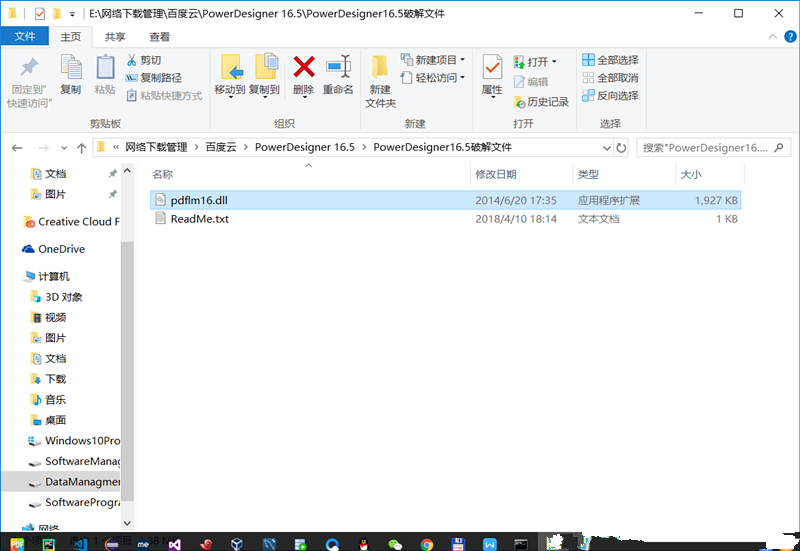Go back with the left arrow
The image size is (800, 551).
[17, 148]
